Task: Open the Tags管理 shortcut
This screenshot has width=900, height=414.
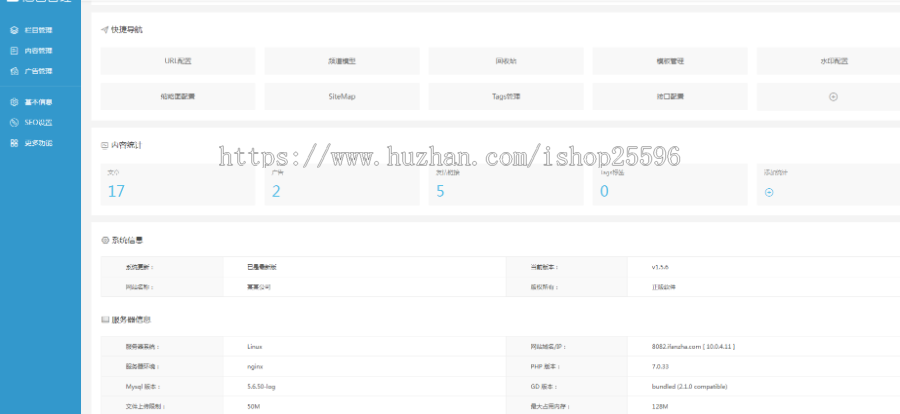Action: coord(506,96)
